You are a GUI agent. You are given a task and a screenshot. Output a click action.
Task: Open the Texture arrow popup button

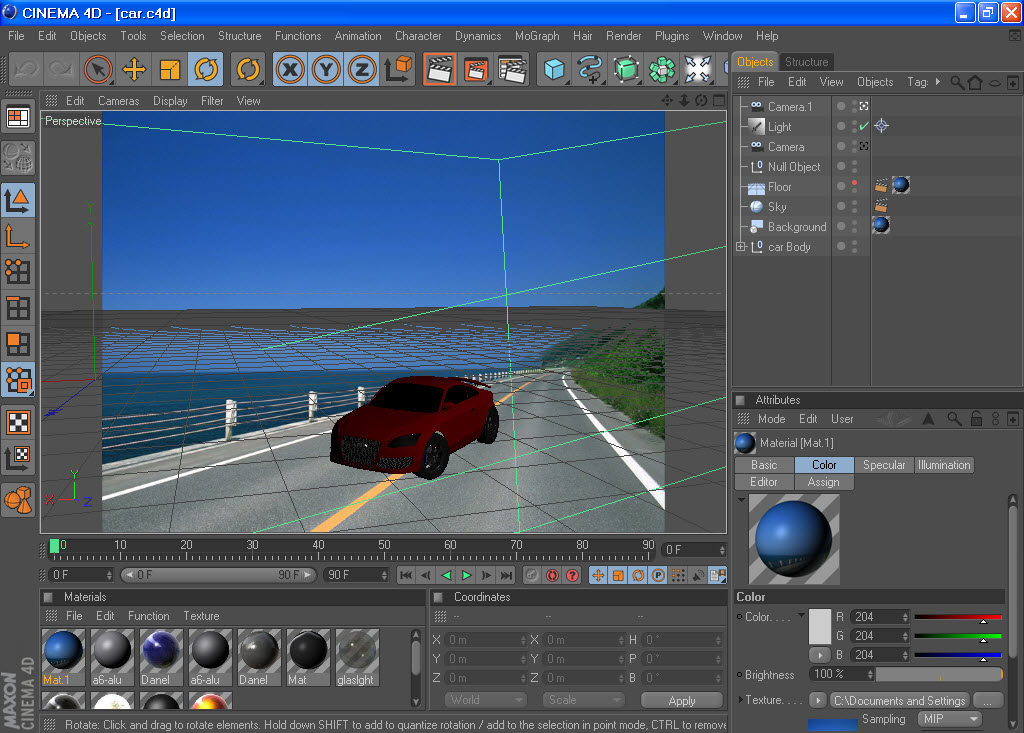point(818,700)
